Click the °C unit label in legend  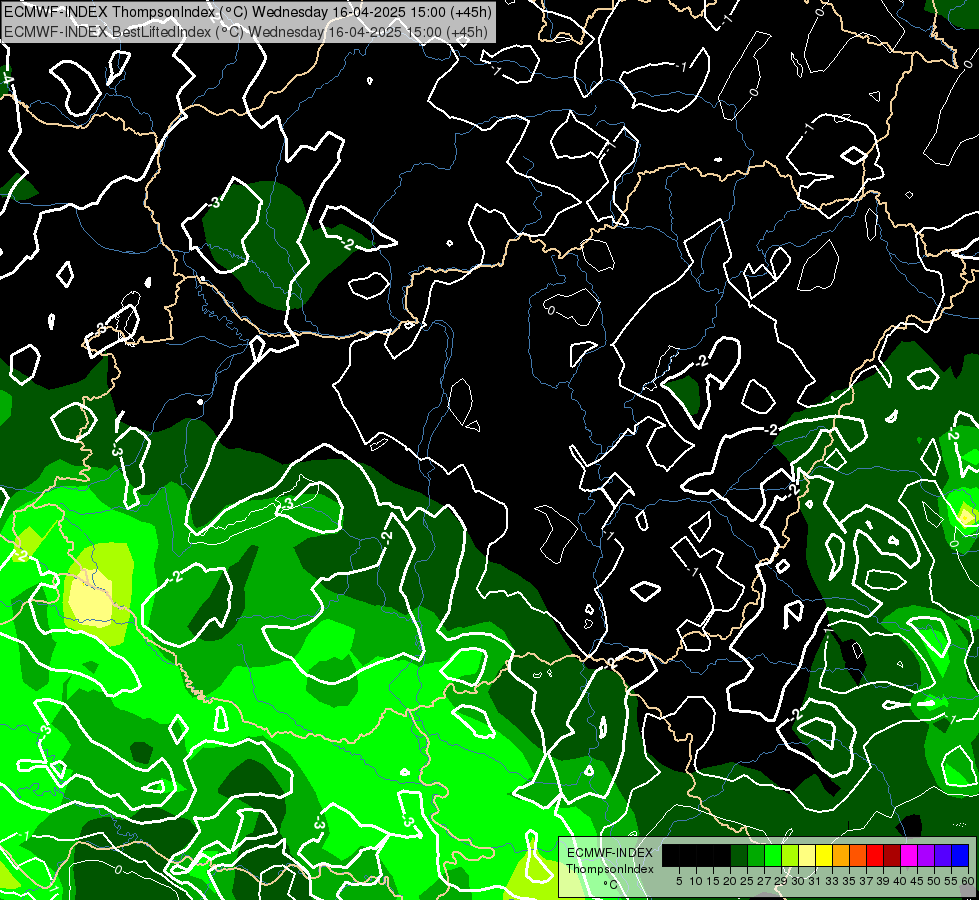click(x=611, y=884)
